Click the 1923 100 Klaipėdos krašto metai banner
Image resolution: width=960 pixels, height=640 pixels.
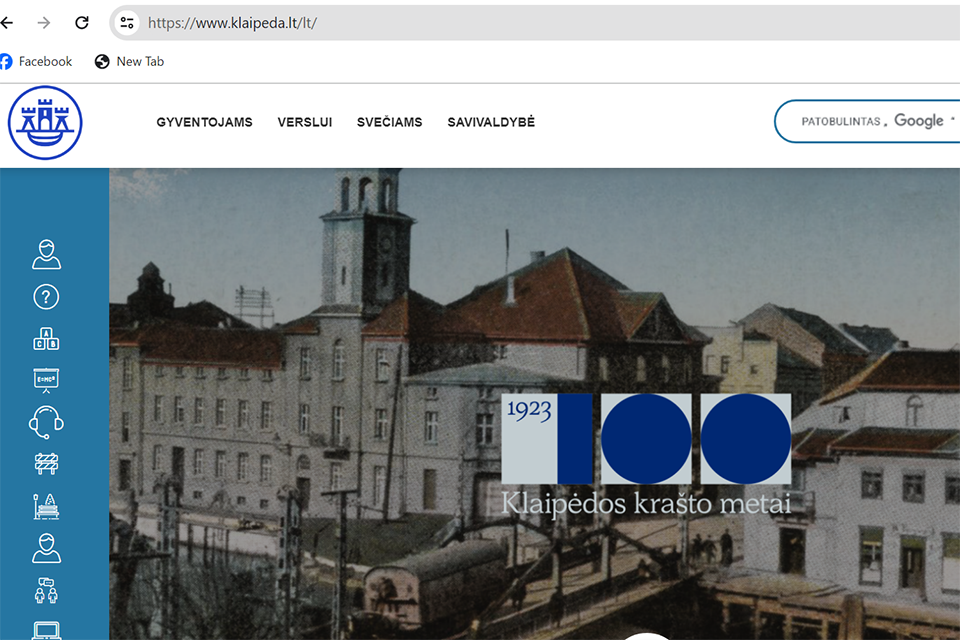(646, 454)
